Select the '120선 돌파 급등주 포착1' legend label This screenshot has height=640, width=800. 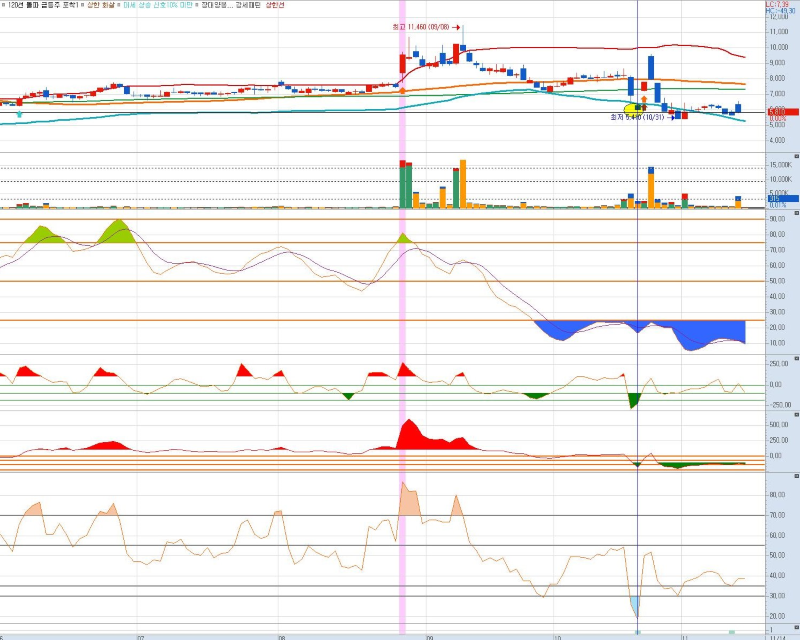pyautogui.click(x=43, y=5)
